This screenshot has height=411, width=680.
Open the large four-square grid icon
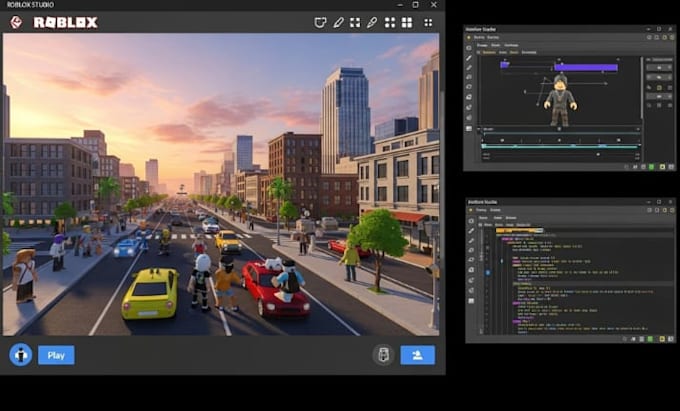pos(407,23)
